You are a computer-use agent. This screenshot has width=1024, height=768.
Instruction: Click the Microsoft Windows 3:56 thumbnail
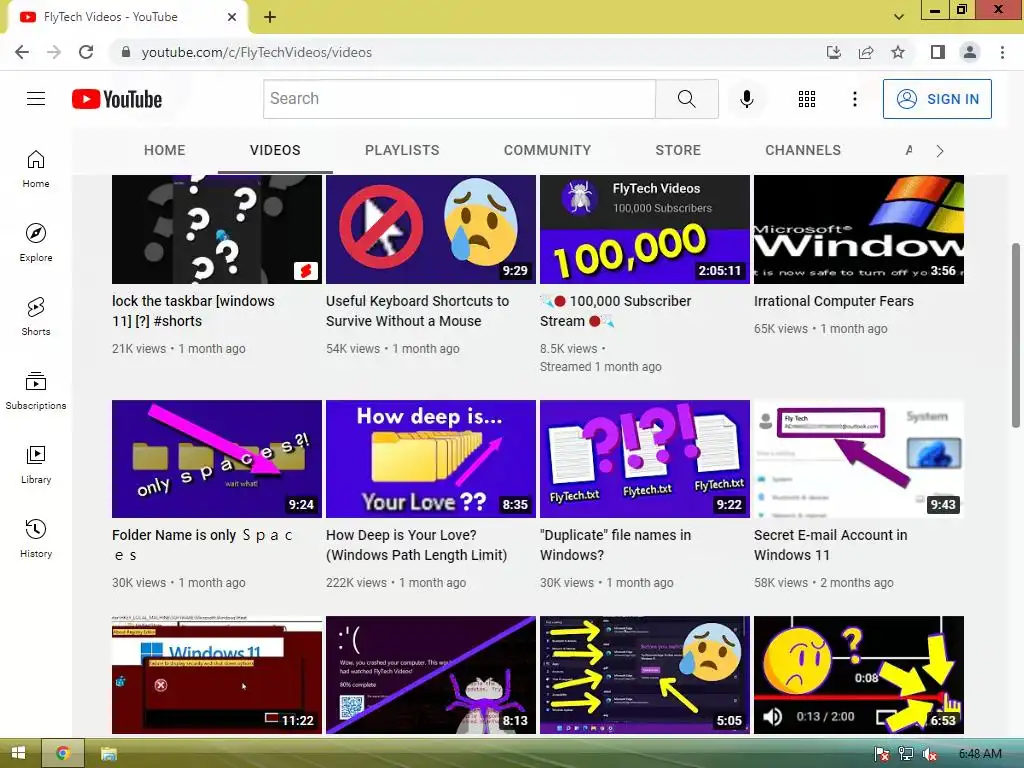coord(859,229)
